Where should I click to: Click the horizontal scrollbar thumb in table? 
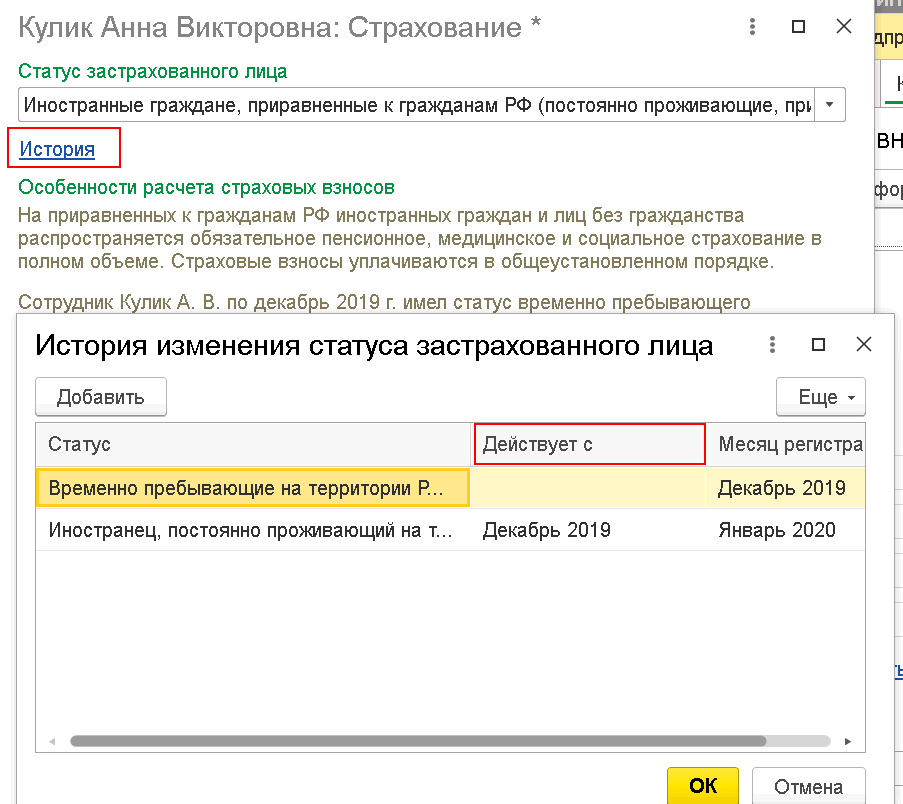click(x=418, y=741)
